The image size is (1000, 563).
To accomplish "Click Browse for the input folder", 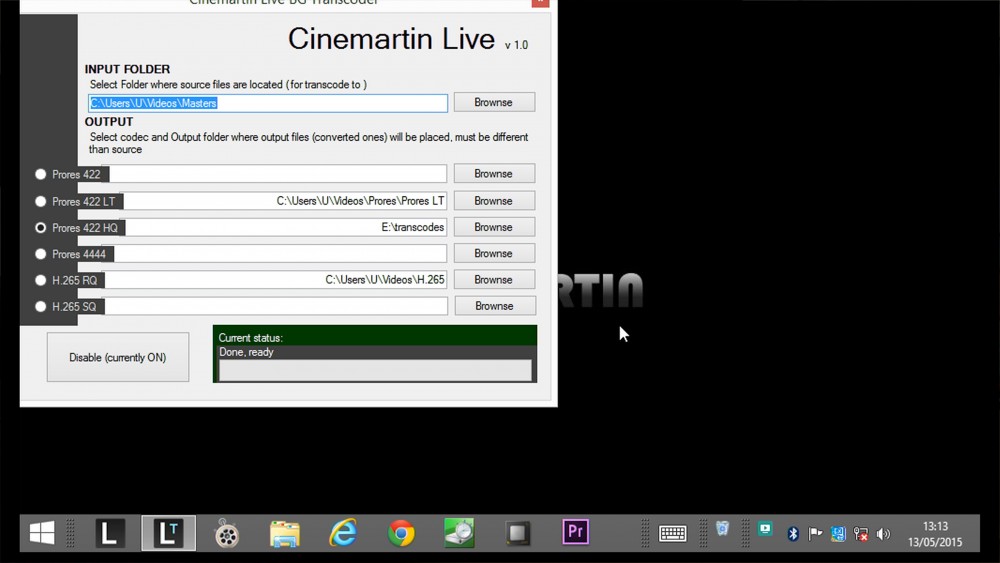I will (494, 102).
